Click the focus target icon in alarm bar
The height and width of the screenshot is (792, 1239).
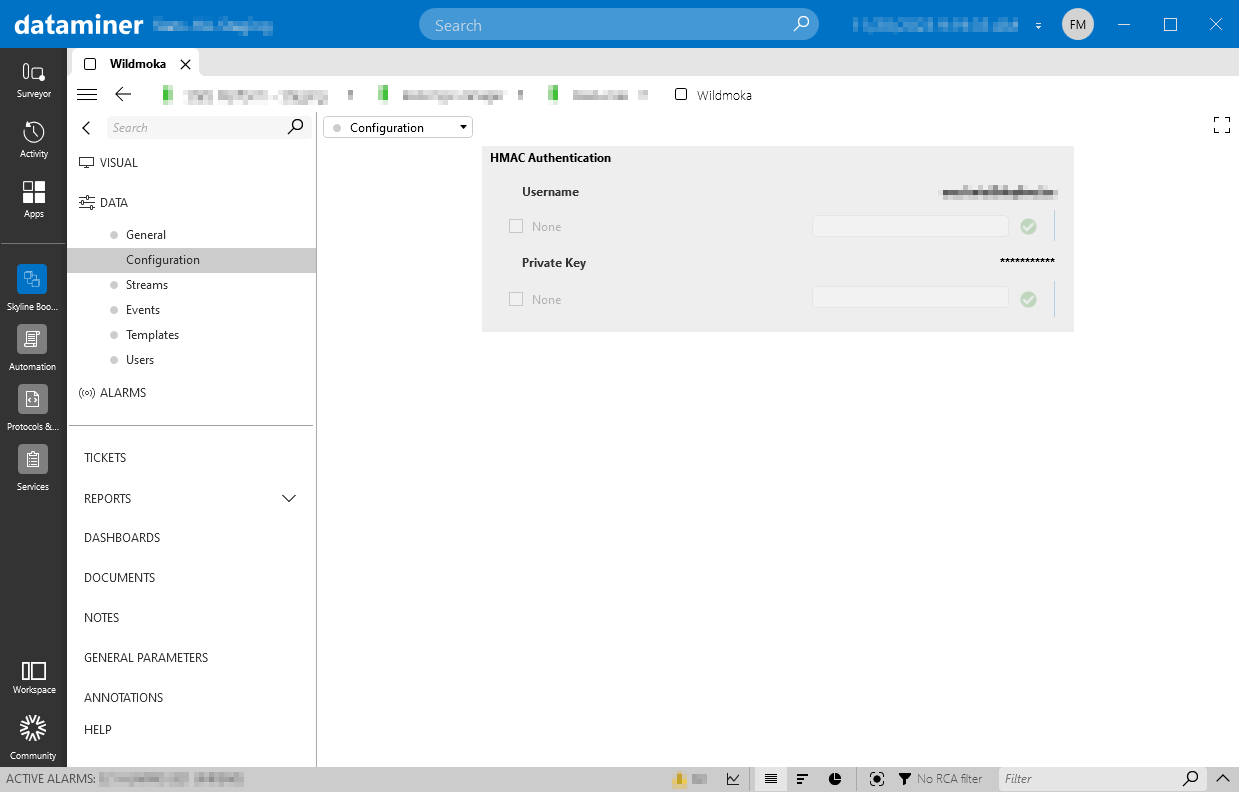pyautogui.click(x=877, y=779)
